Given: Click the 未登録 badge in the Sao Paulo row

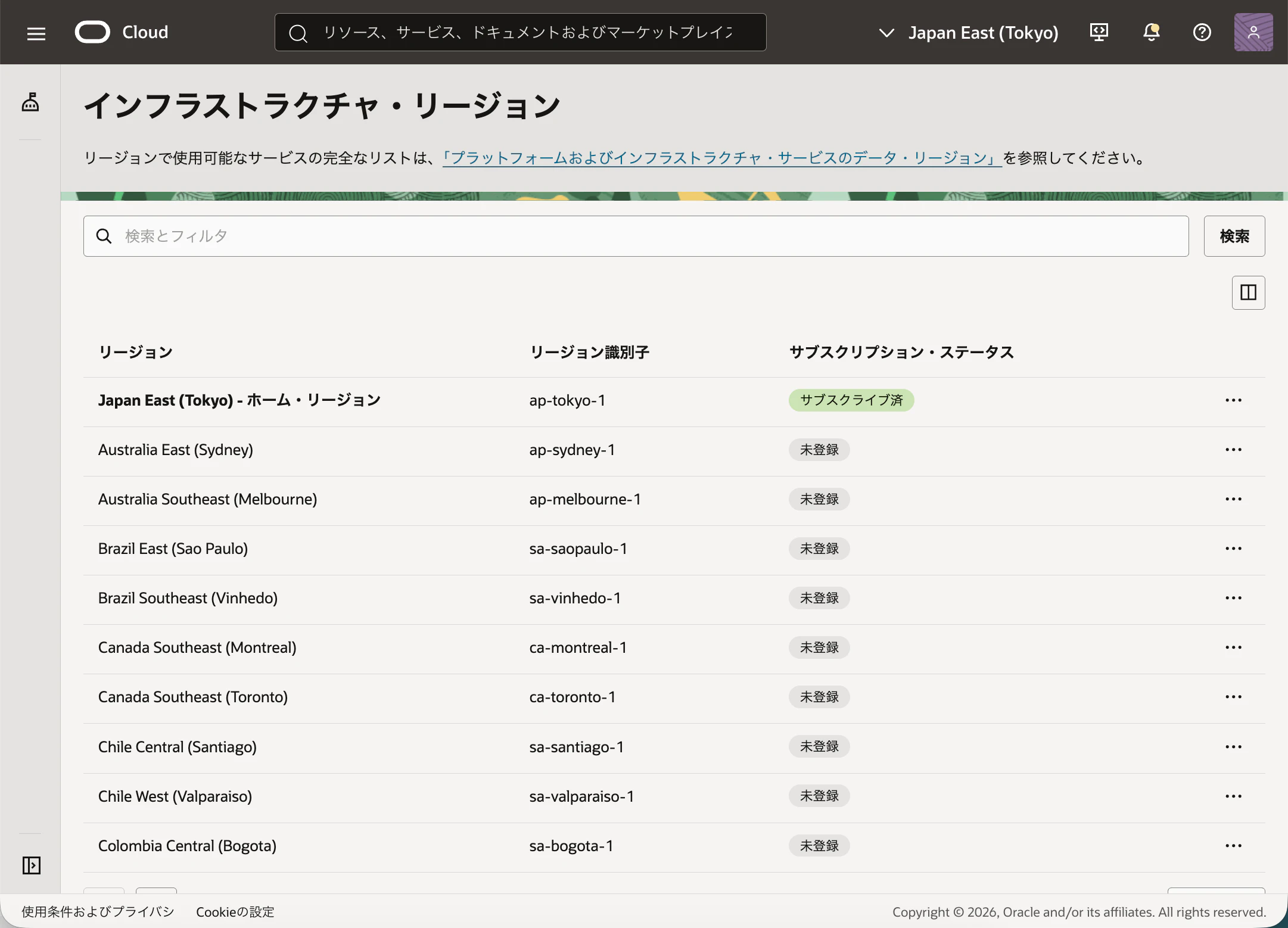Looking at the screenshot, I should pyautogui.click(x=819, y=549).
